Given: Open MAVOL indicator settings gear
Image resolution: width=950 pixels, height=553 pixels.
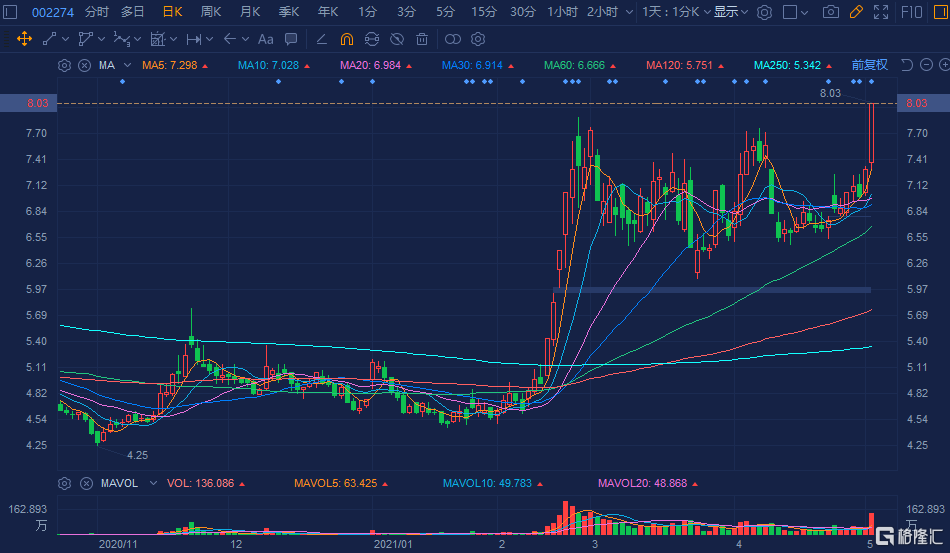Looking at the screenshot, I should click(x=64, y=483).
